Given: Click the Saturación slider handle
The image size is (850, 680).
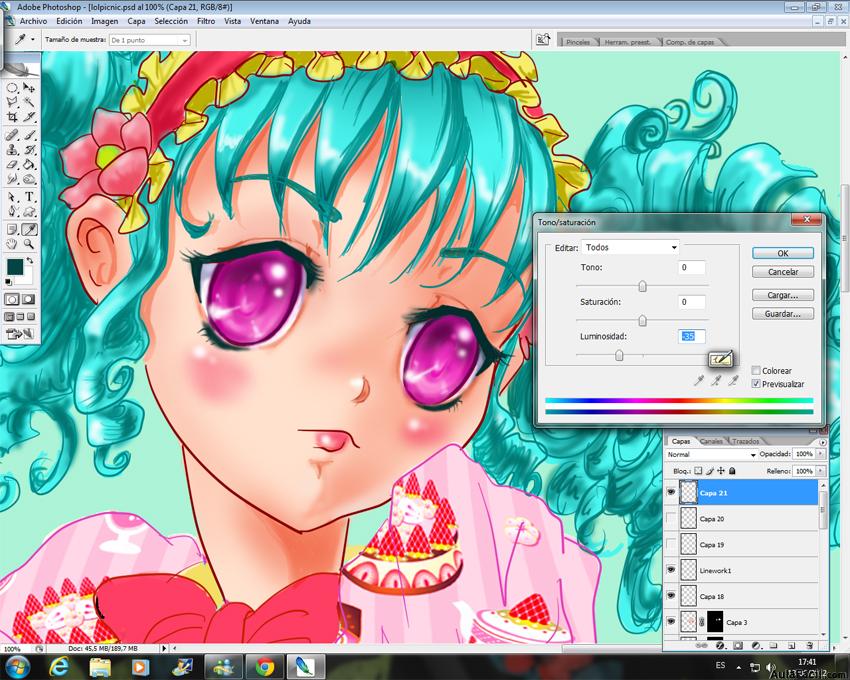Looking at the screenshot, I should [642, 321].
